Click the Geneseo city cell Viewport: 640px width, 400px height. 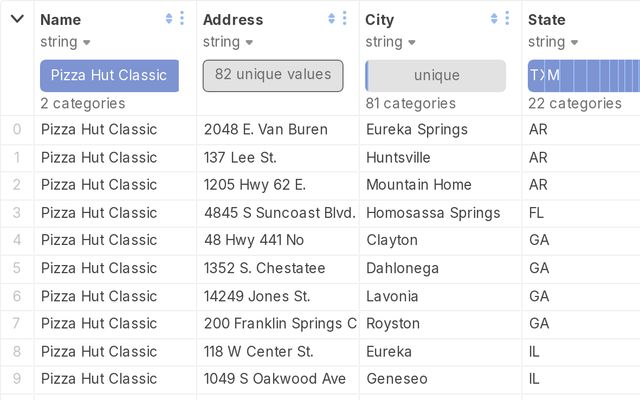point(397,379)
